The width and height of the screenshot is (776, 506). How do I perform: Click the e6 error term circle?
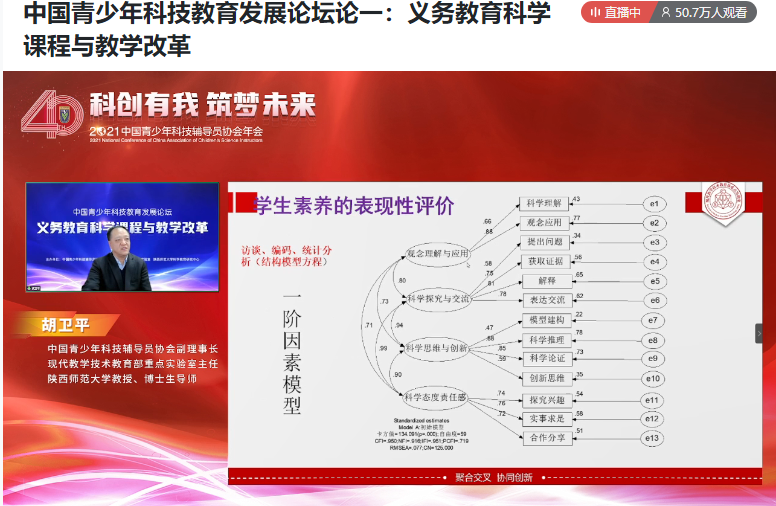coord(655,301)
